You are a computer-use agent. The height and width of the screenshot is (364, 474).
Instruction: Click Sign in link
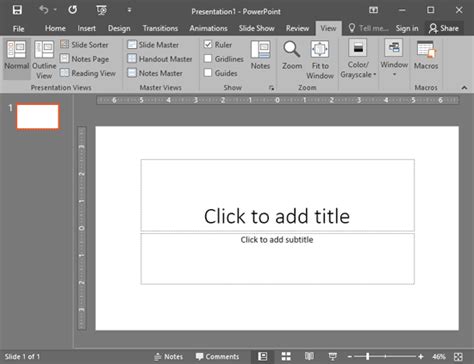tap(407, 28)
